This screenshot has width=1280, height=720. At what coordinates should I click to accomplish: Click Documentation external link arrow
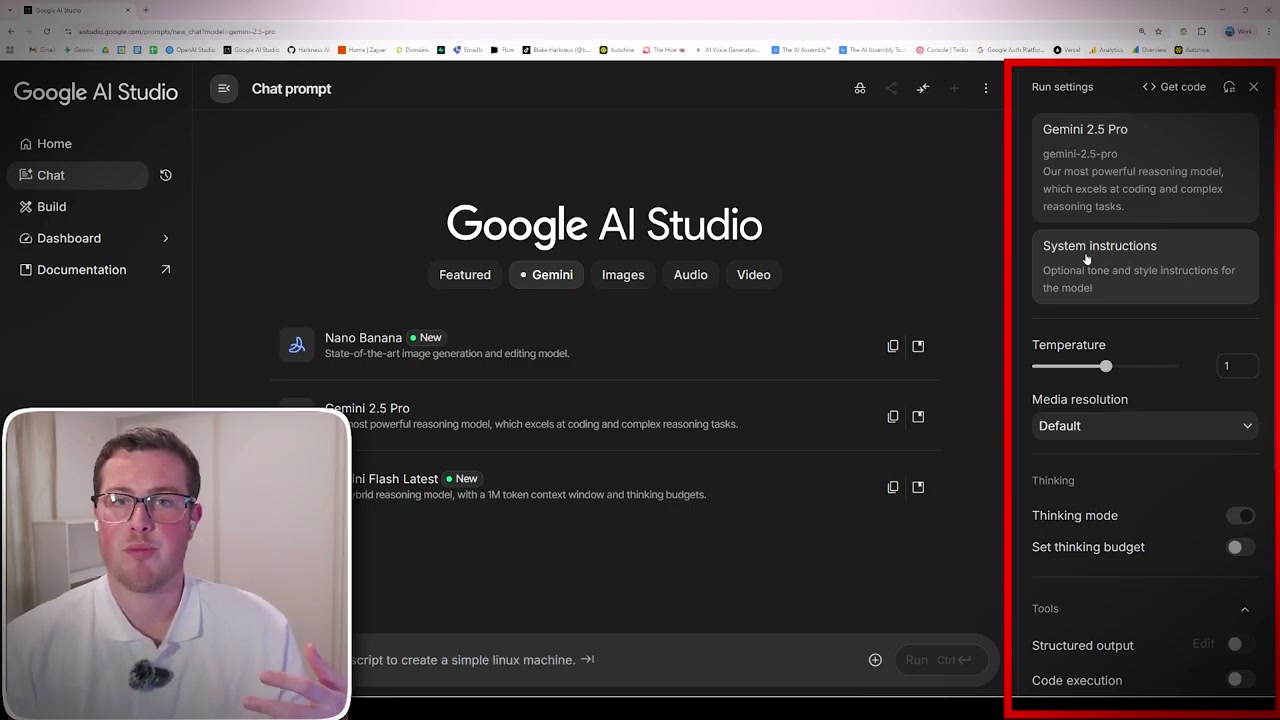point(166,270)
